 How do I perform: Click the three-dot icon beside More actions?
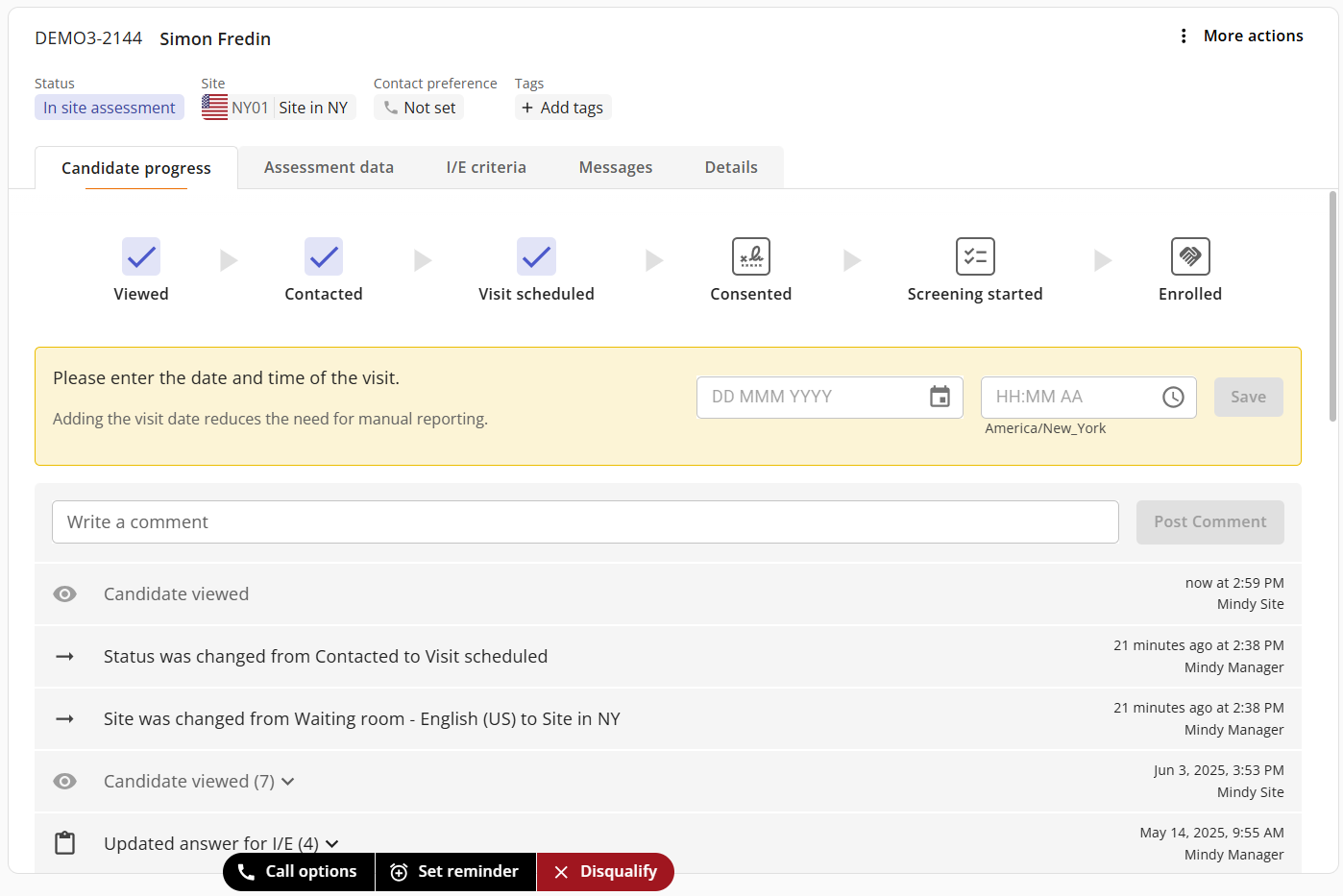1184,36
